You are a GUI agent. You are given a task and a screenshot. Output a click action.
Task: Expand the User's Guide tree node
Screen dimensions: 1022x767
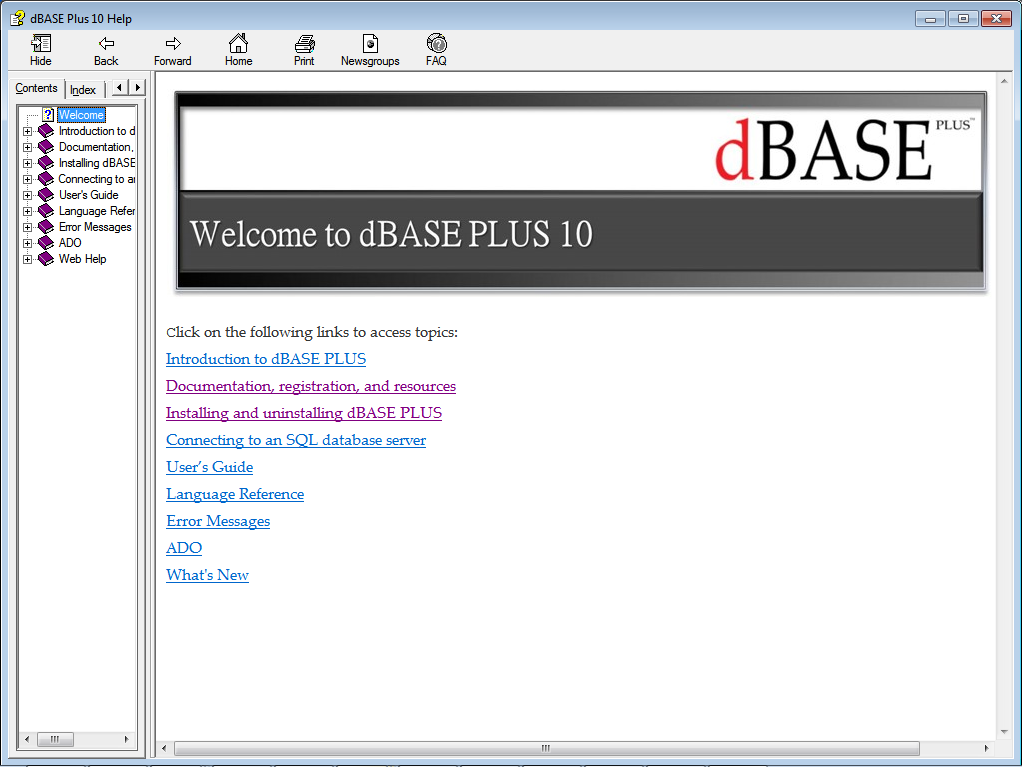[x=27, y=195]
